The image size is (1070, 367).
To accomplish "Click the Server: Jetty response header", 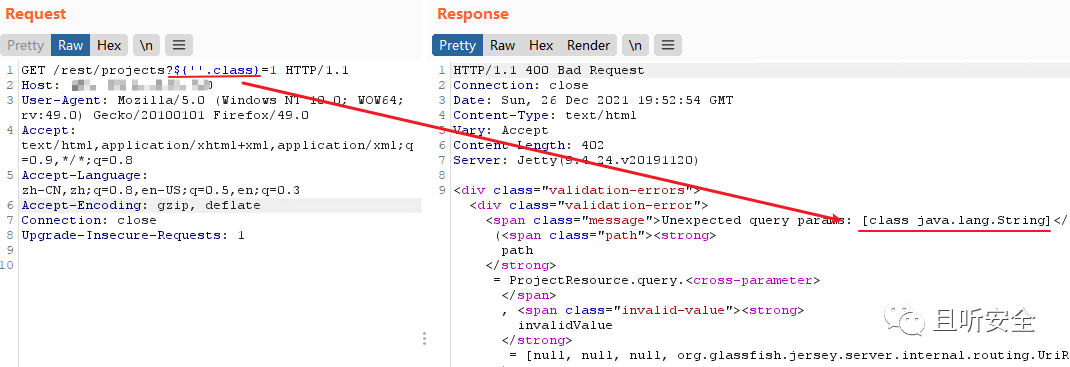I will (577, 160).
